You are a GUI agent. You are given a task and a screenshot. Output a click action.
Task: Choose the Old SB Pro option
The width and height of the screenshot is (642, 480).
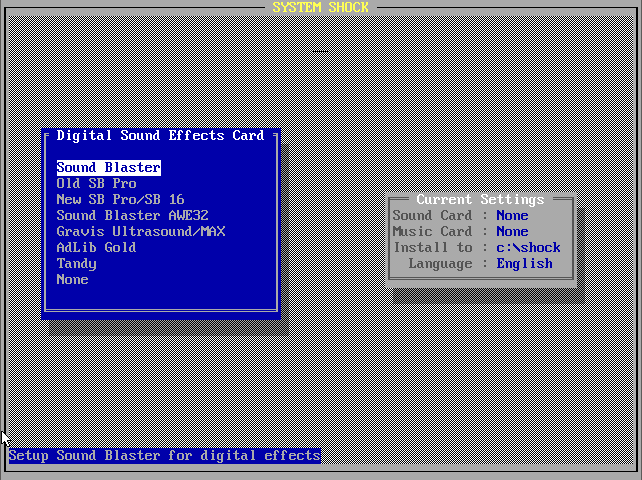[x=96, y=184]
